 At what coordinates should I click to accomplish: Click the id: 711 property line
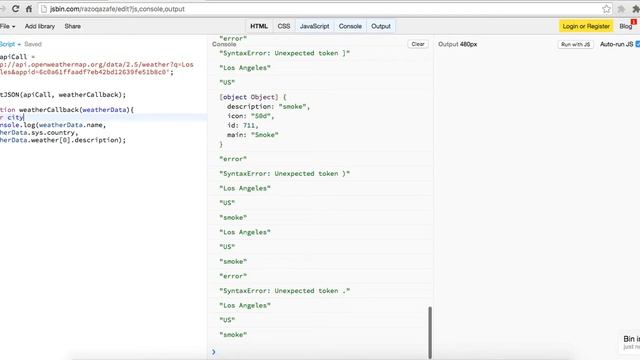tap(242, 125)
